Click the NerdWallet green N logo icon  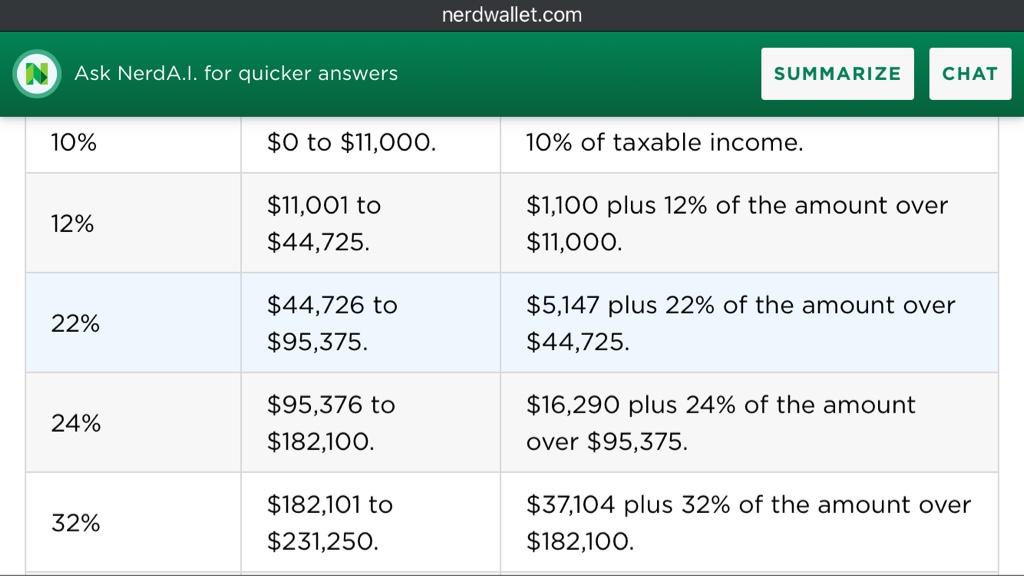tap(37, 74)
